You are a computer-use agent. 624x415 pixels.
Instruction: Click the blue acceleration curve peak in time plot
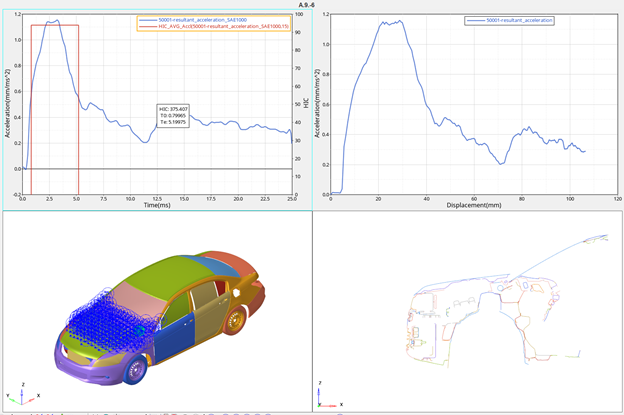click(55, 21)
